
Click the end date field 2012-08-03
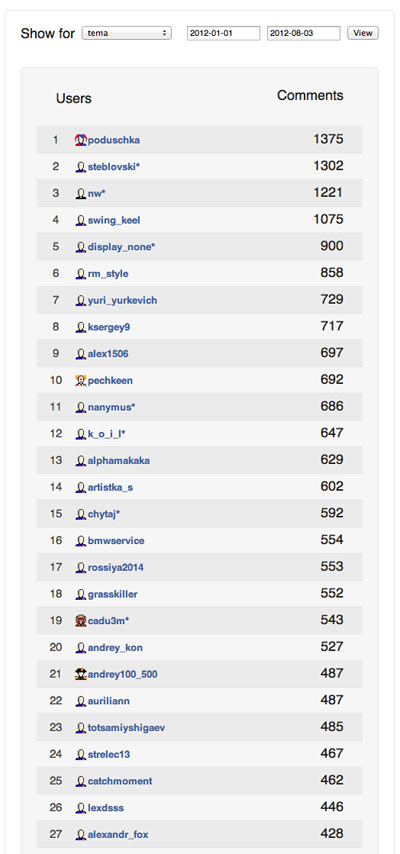[304, 33]
